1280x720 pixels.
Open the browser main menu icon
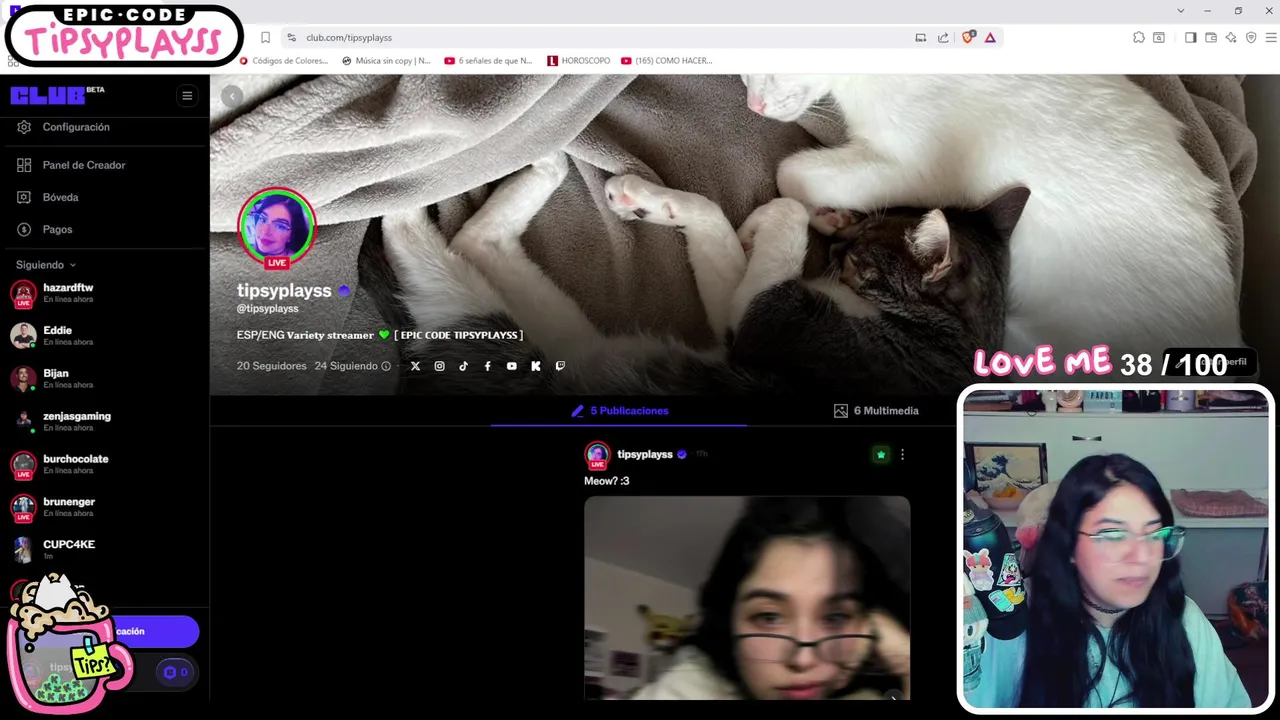[1271, 38]
